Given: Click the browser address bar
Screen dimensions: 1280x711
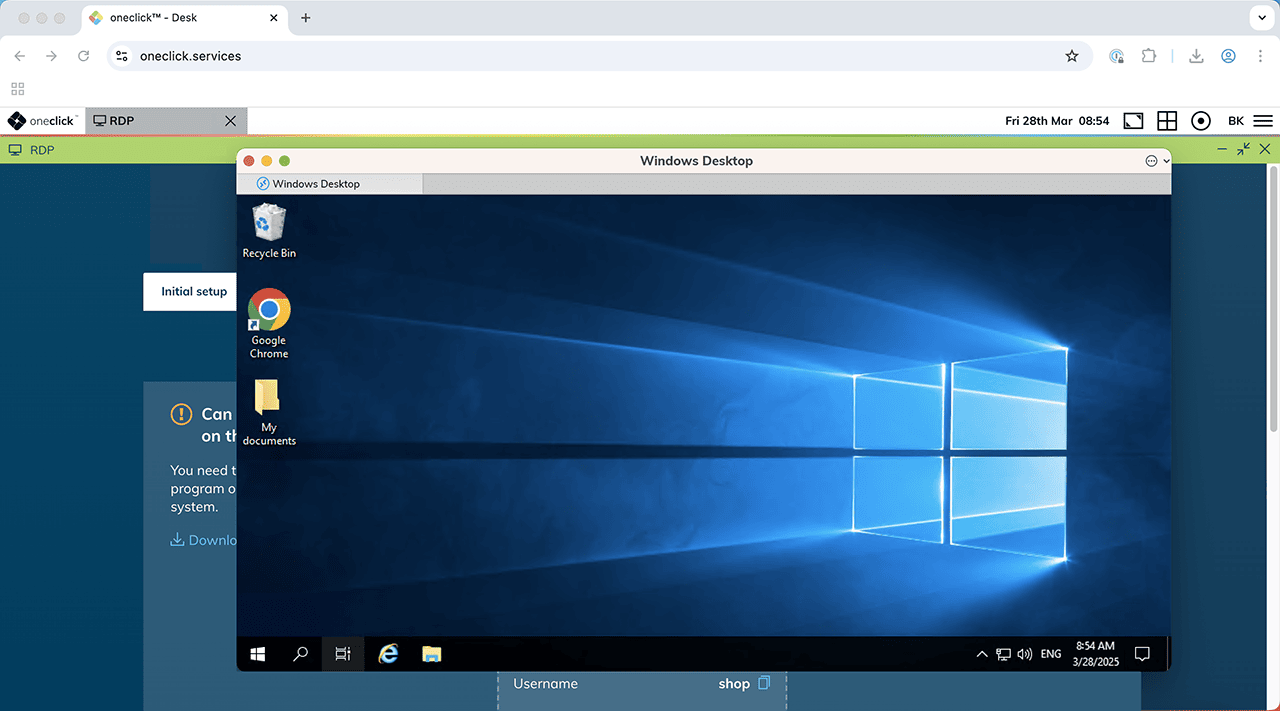Looking at the screenshot, I should coord(600,56).
